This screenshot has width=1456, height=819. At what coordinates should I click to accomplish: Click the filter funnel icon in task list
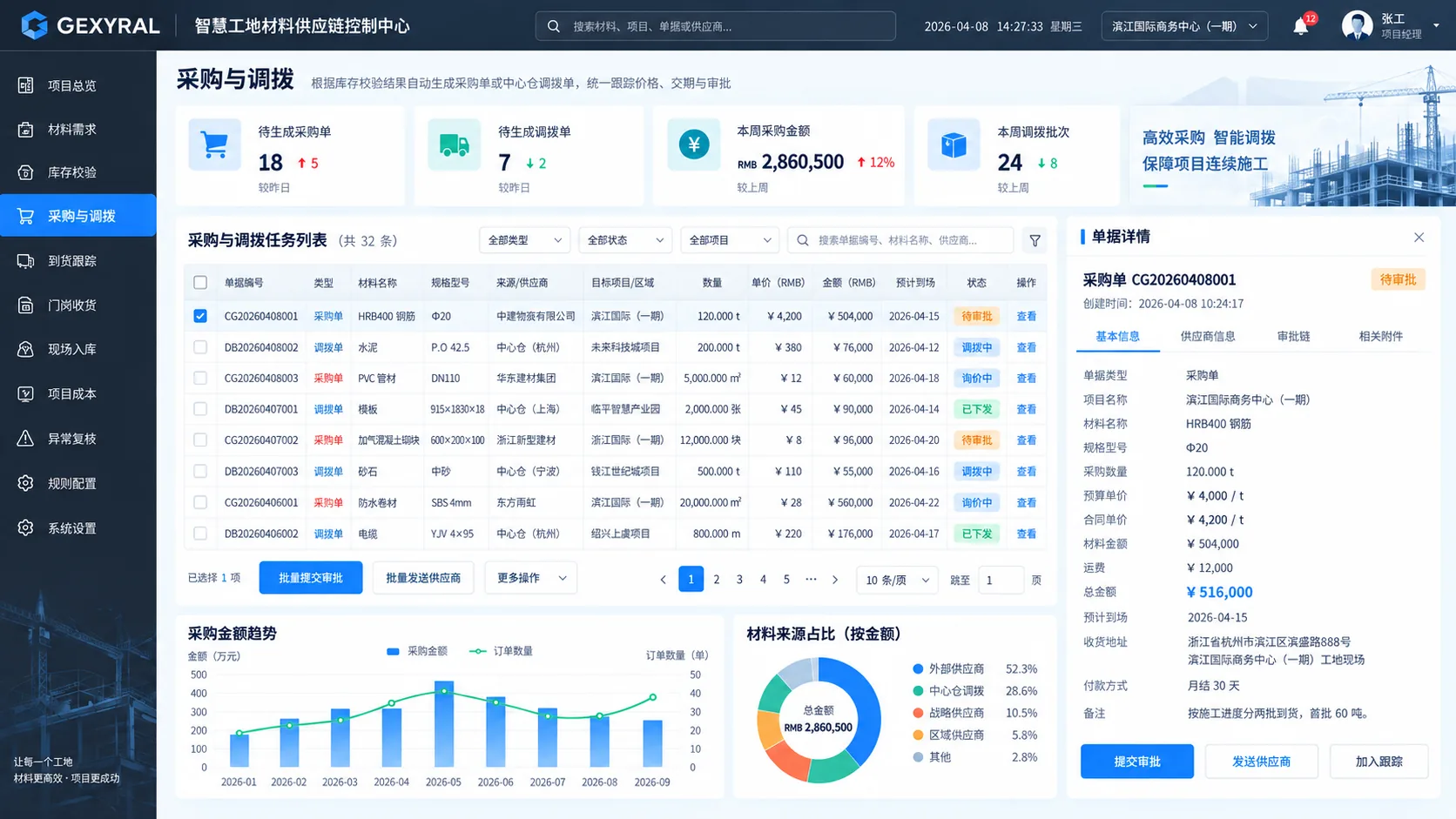[x=1035, y=240]
